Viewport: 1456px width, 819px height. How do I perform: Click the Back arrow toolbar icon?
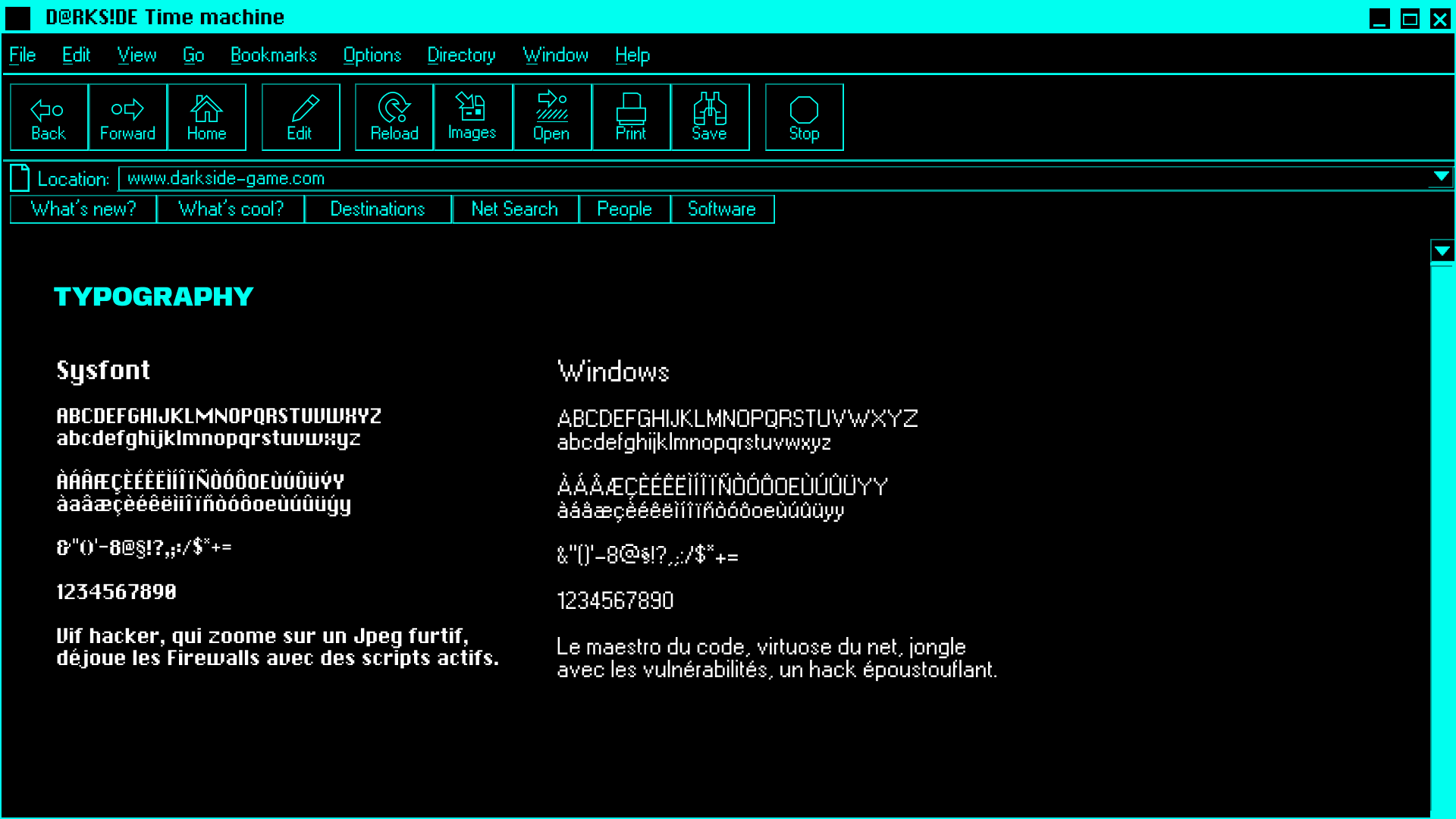click(x=48, y=110)
